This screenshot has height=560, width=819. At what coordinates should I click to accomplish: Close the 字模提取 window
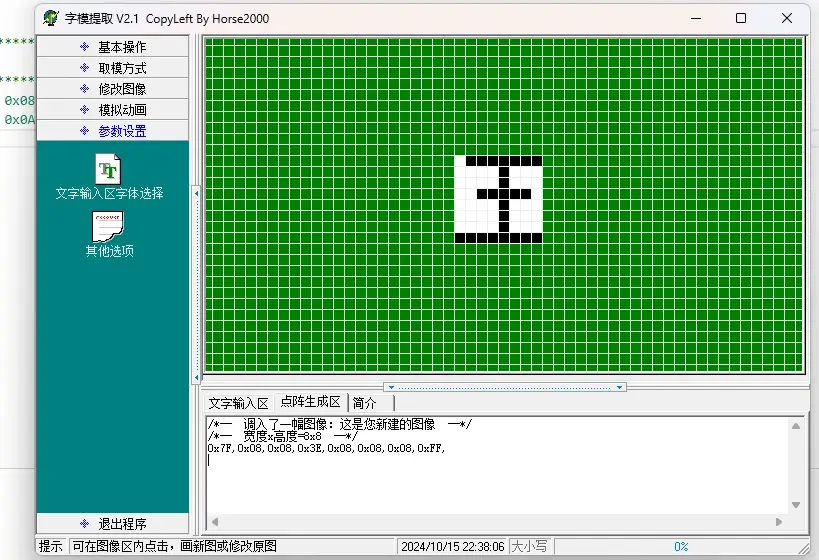(x=787, y=18)
